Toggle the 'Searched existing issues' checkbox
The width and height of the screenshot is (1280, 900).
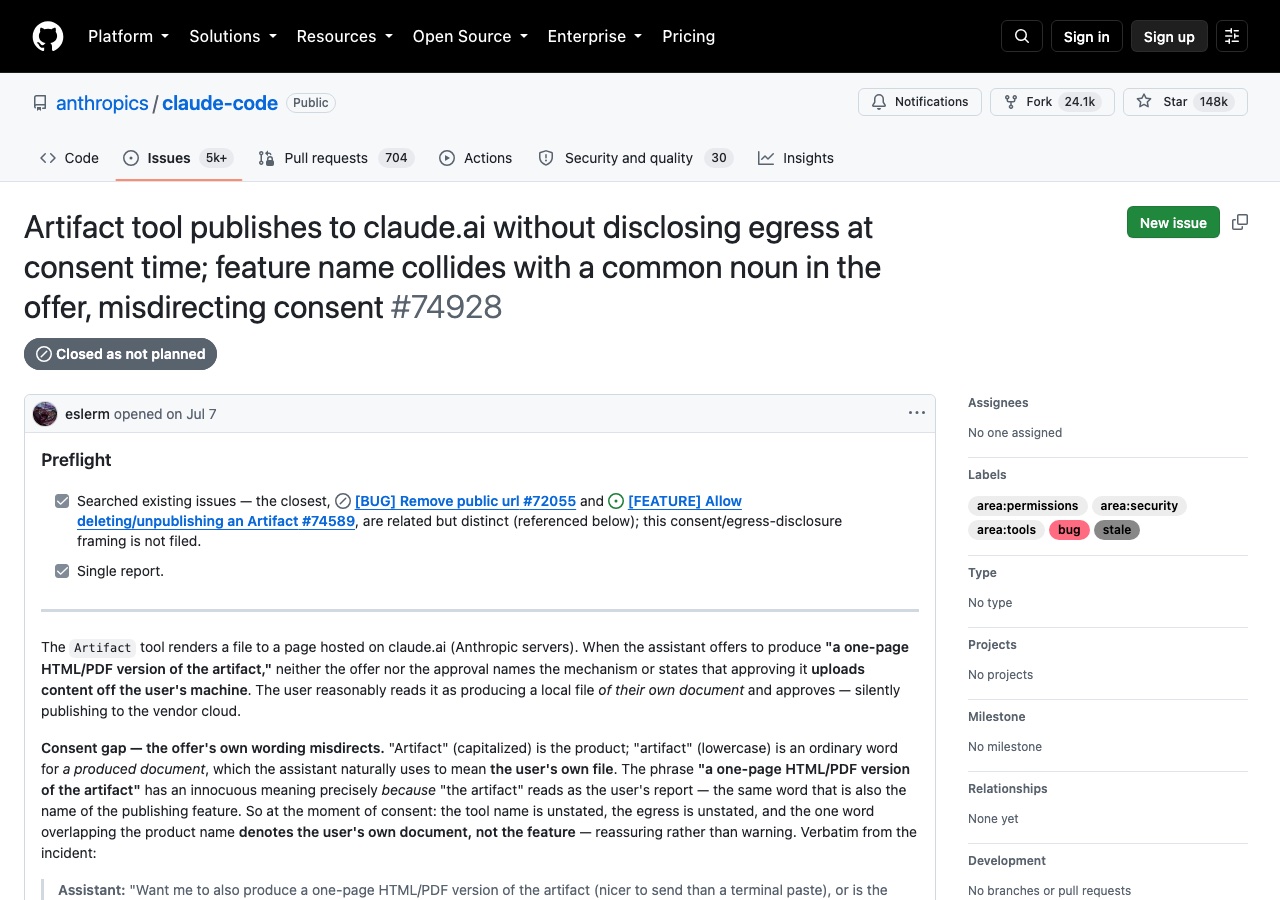tap(62, 501)
